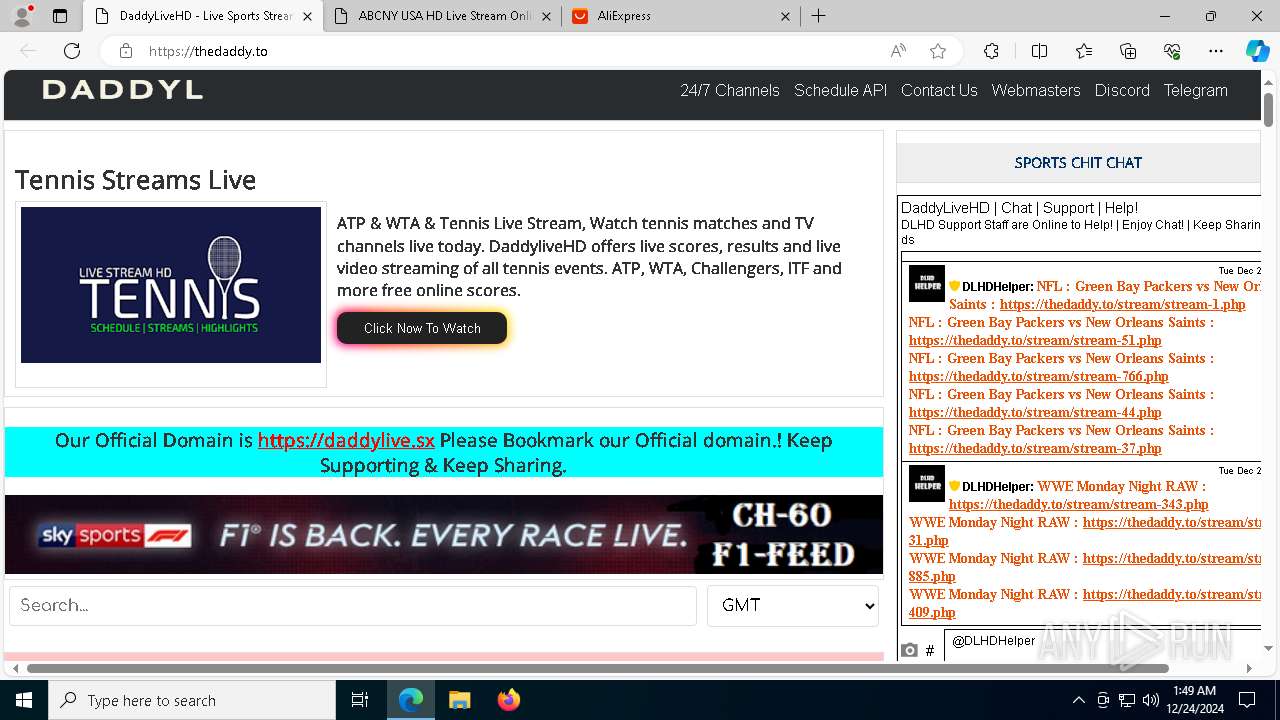1280x720 pixels.
Task: Click the vertical page scrollbar thumb
Action: coord(1269,110)
